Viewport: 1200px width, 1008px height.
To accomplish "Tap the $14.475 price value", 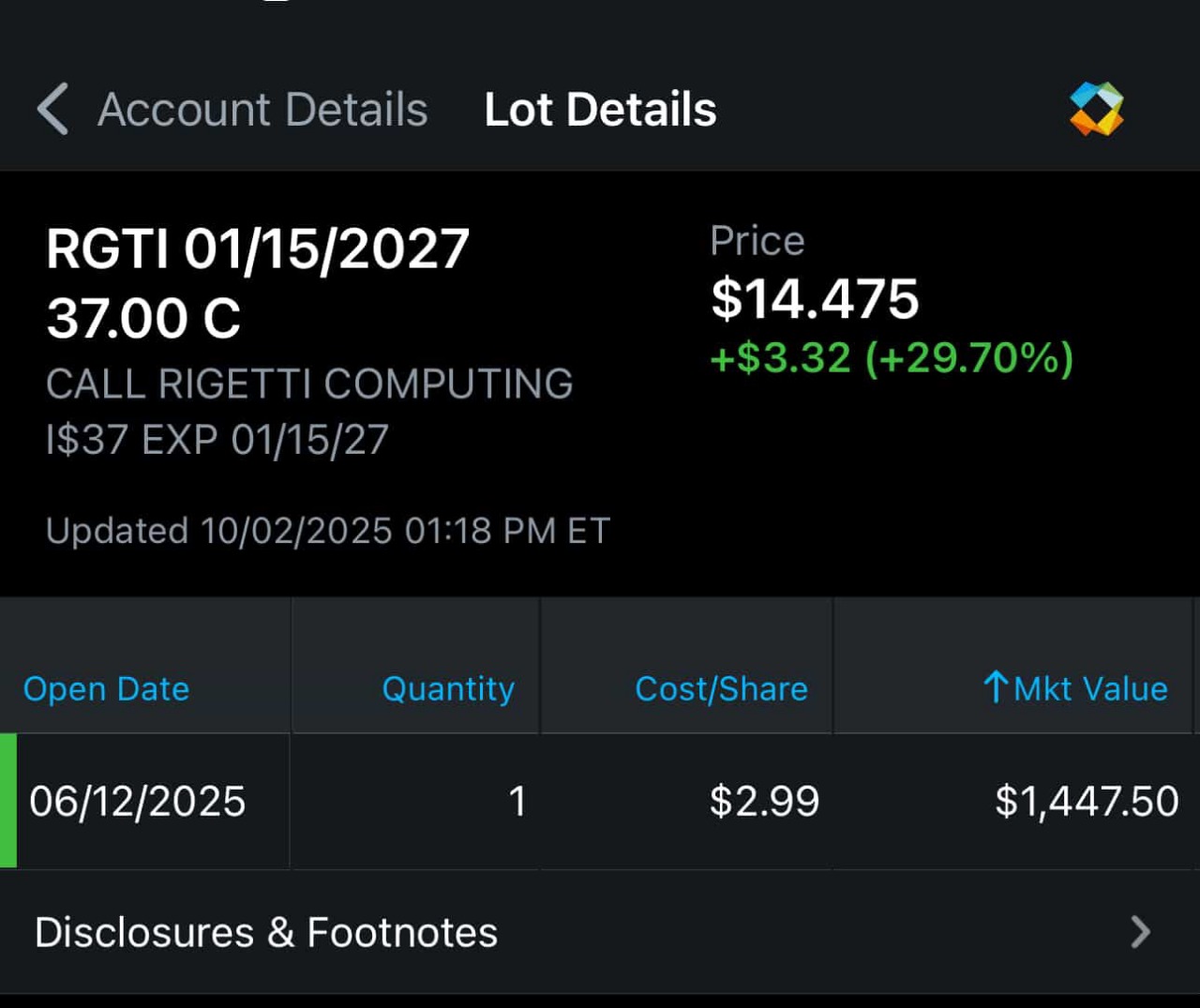I will pos(814,299).
